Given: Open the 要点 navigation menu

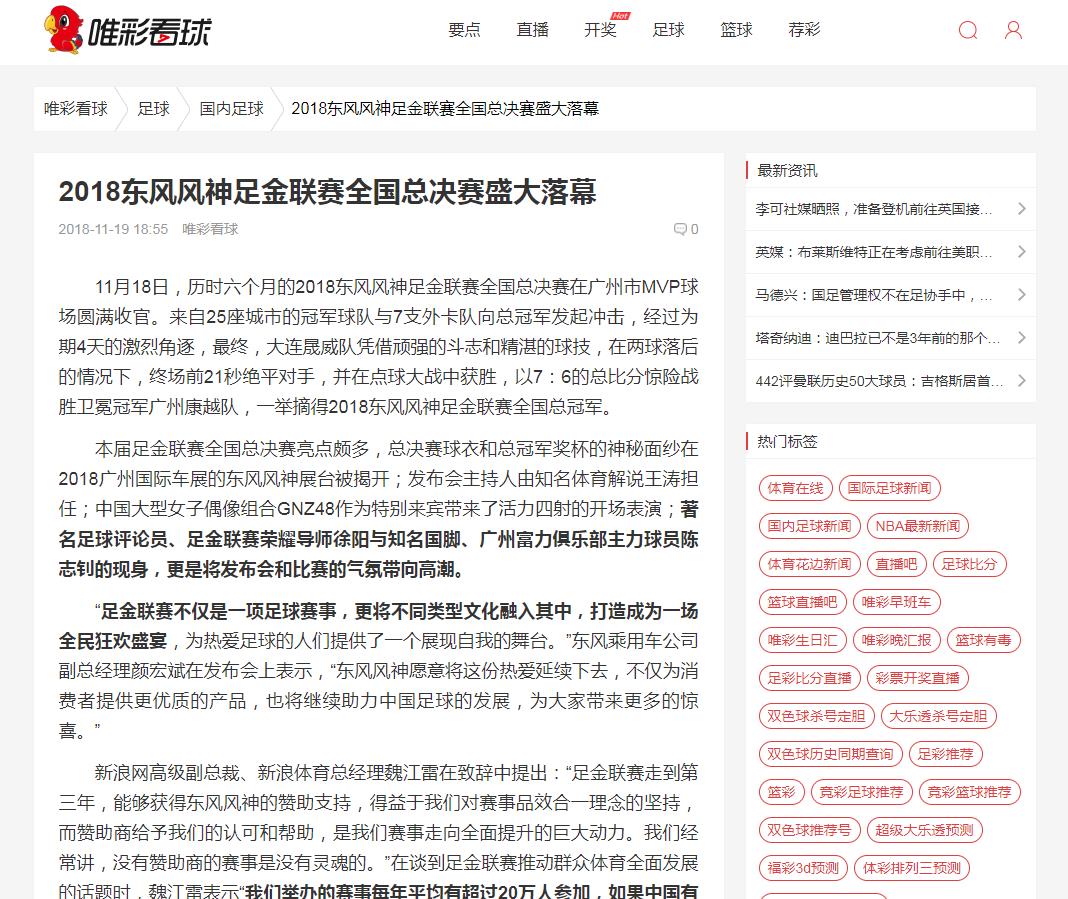Looking at the screenshot, I should pos(465,30).
